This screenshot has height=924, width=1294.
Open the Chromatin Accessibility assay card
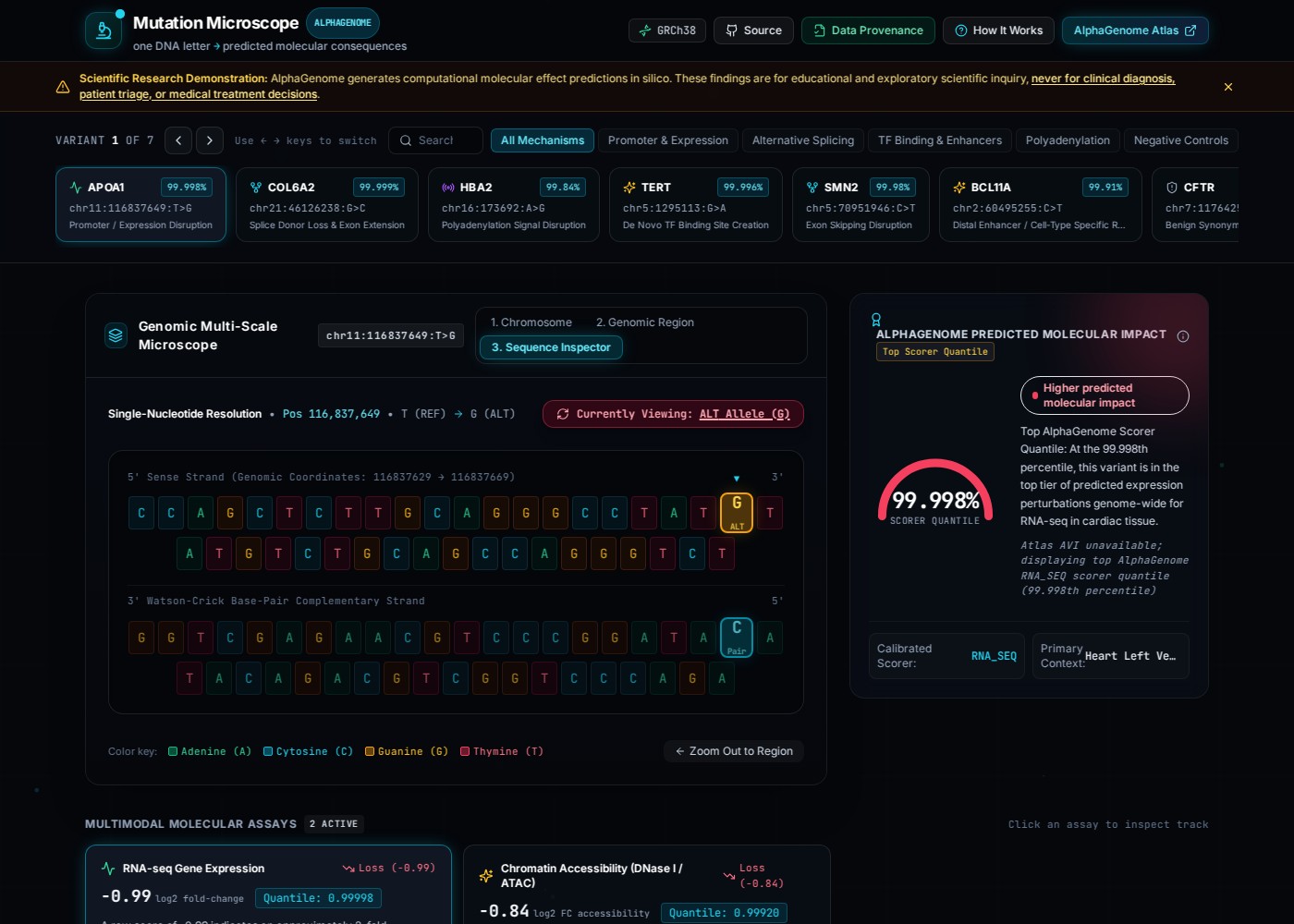646,884
